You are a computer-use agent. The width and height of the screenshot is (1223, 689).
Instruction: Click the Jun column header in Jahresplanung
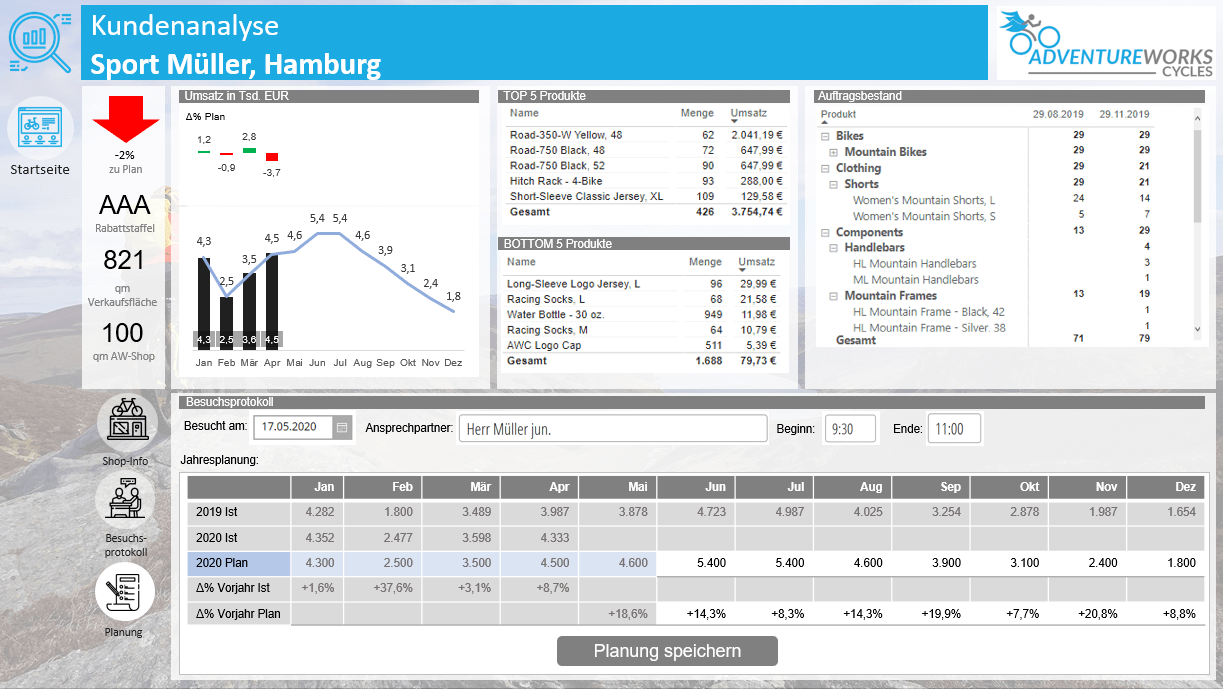click(696, 487)
